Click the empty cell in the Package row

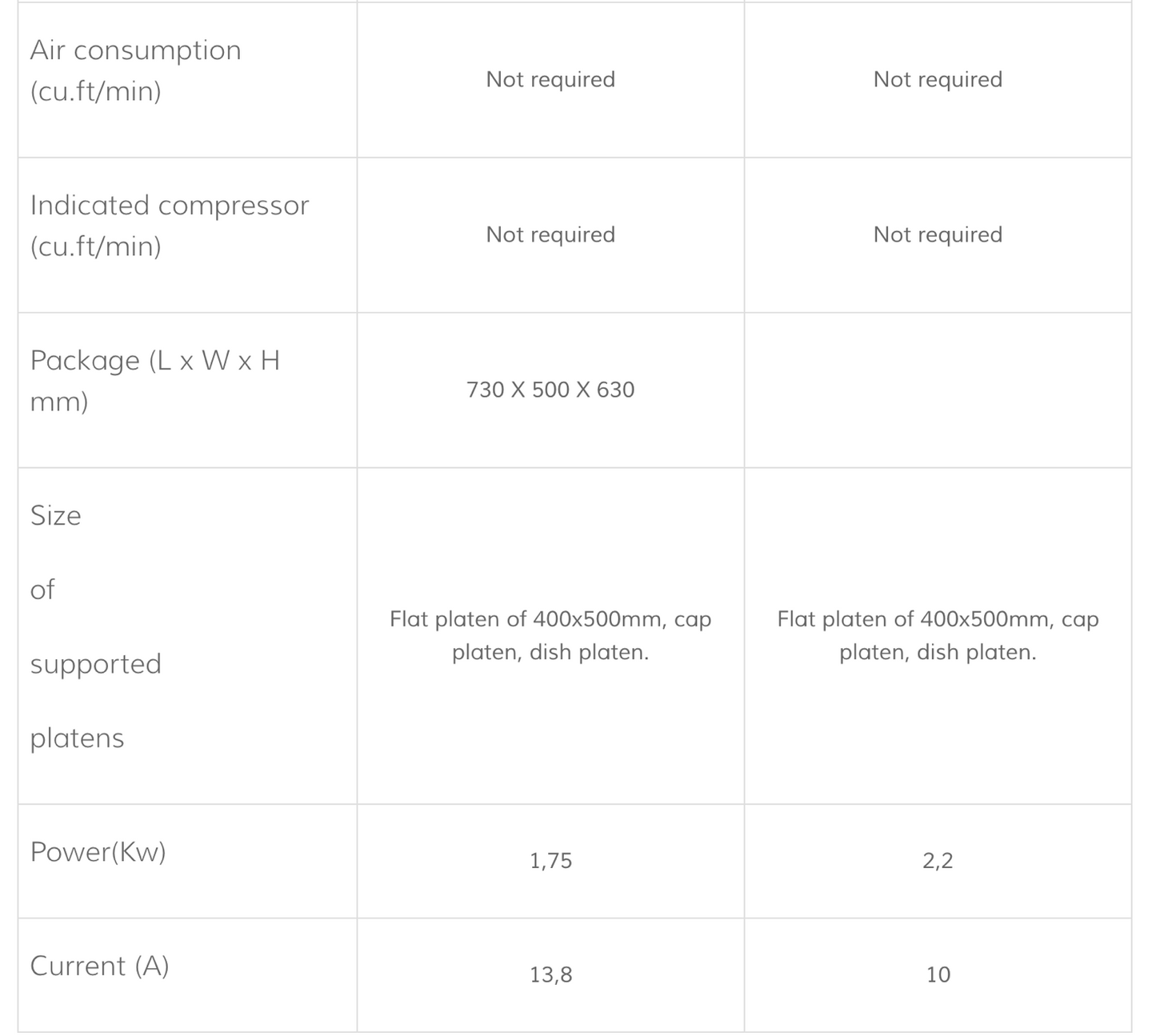938,390
